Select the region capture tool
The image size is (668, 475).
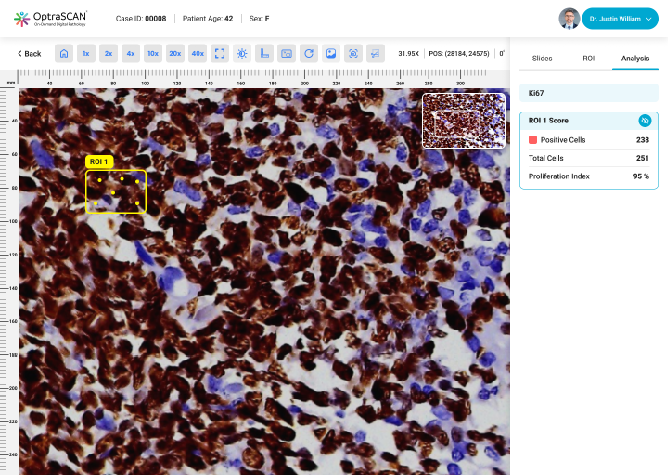click(x=352, y=53)
